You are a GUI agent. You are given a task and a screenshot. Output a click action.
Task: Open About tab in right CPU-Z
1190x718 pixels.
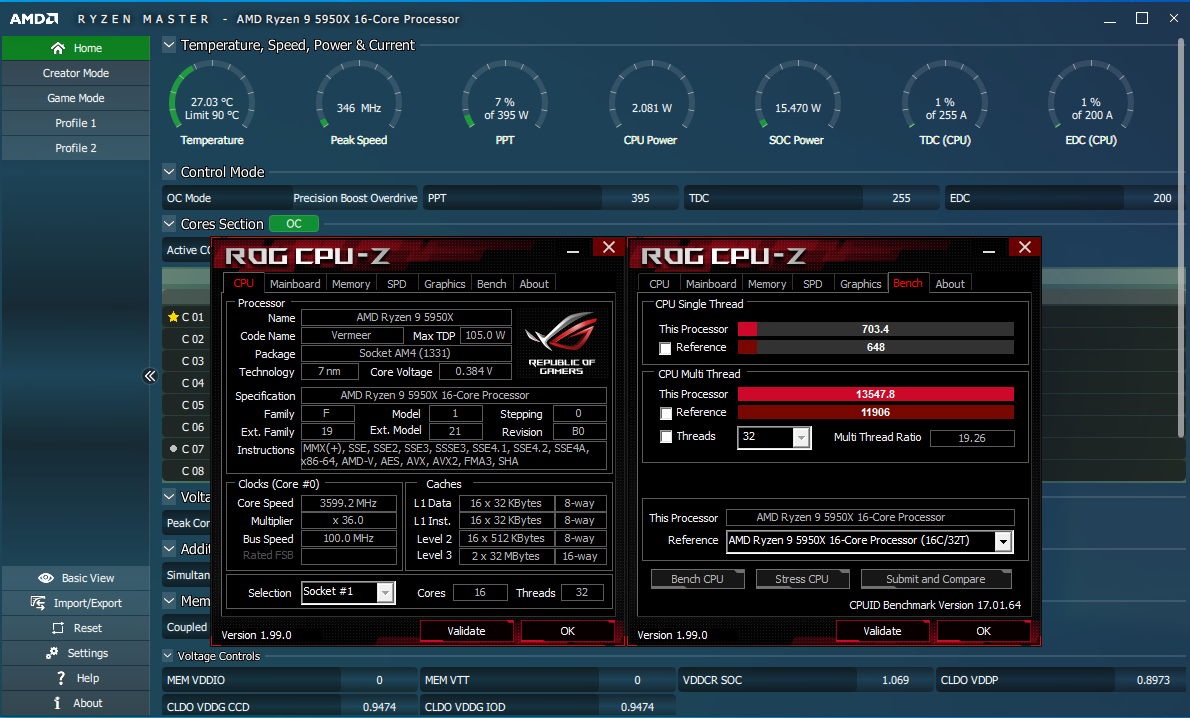(x=950, y=284)
